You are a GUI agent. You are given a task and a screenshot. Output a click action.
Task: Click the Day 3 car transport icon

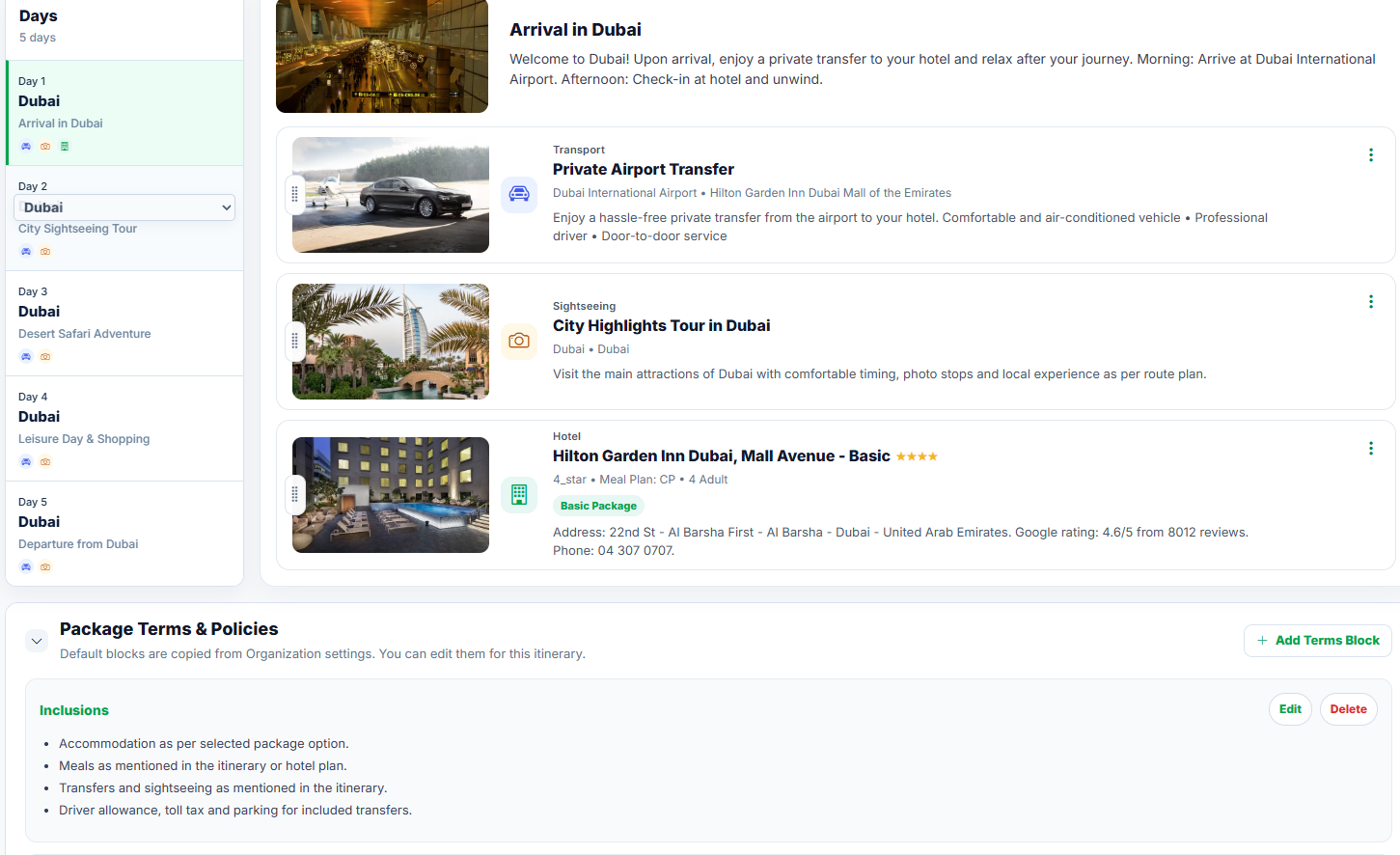[26, 357]
